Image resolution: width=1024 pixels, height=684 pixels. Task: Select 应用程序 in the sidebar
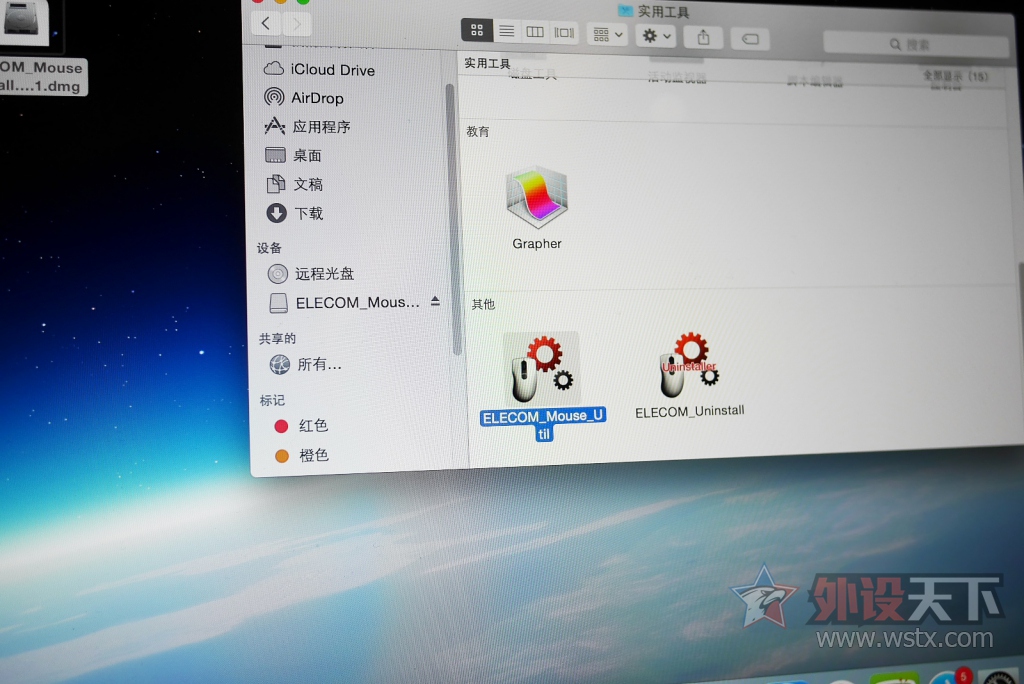click(320, 127)
